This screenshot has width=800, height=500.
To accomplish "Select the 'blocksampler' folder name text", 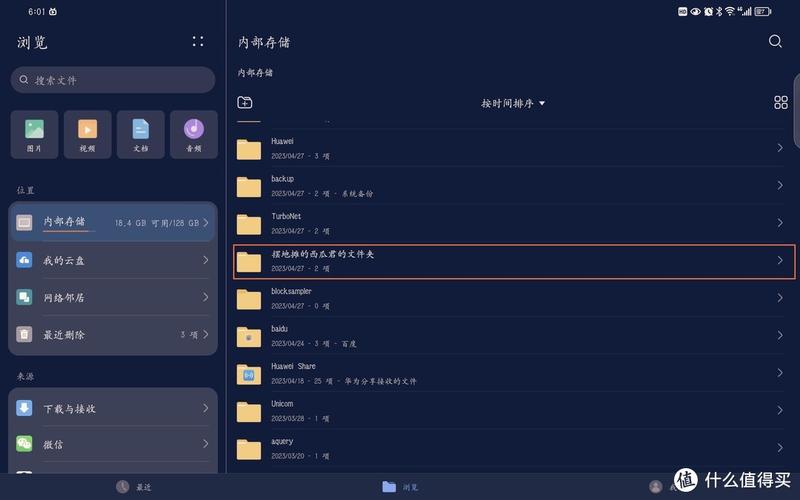I will (291, 291).
